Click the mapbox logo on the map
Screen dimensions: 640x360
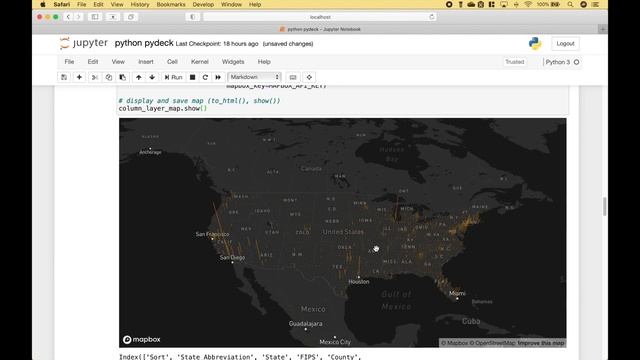[142, 340]
